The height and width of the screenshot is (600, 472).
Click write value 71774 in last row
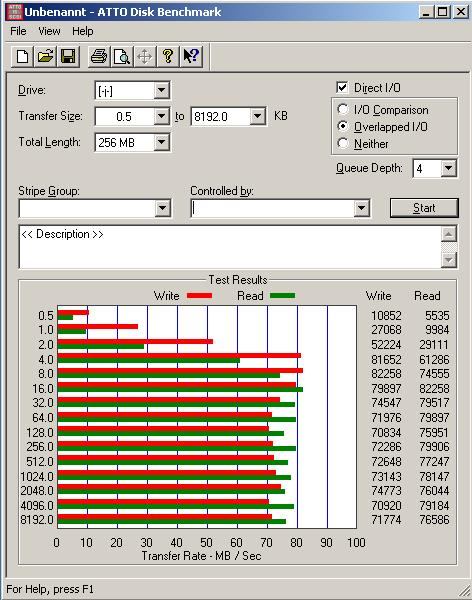click(386, 520)
